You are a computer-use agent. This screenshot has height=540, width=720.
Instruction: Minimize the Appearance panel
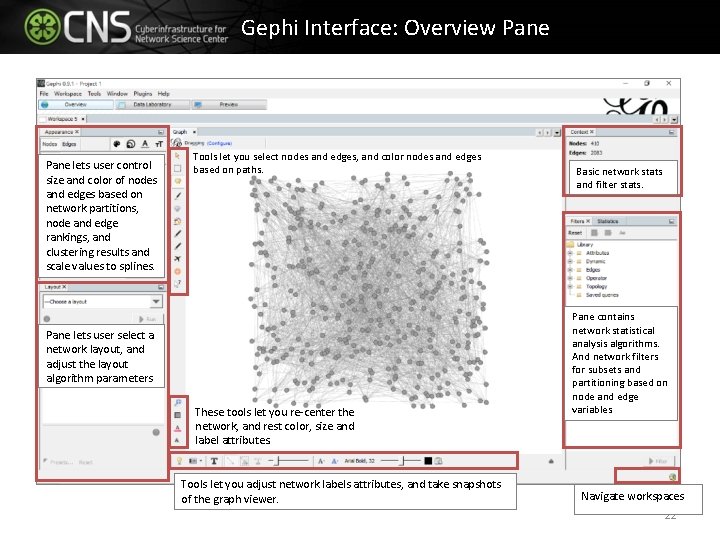click(161, 132)
